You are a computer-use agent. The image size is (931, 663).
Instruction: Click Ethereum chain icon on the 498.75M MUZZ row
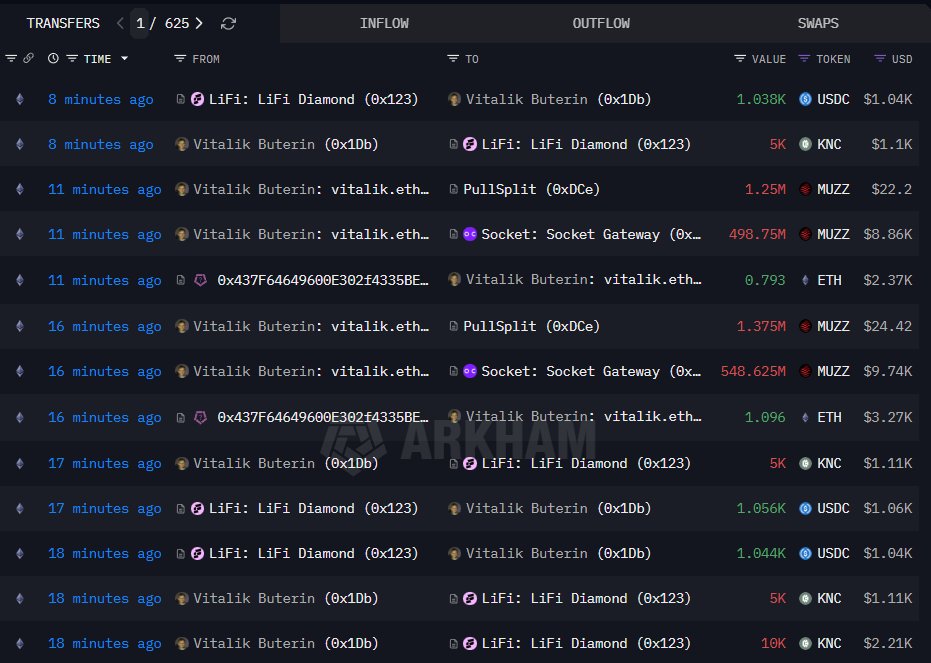click(x=20, y=234)
